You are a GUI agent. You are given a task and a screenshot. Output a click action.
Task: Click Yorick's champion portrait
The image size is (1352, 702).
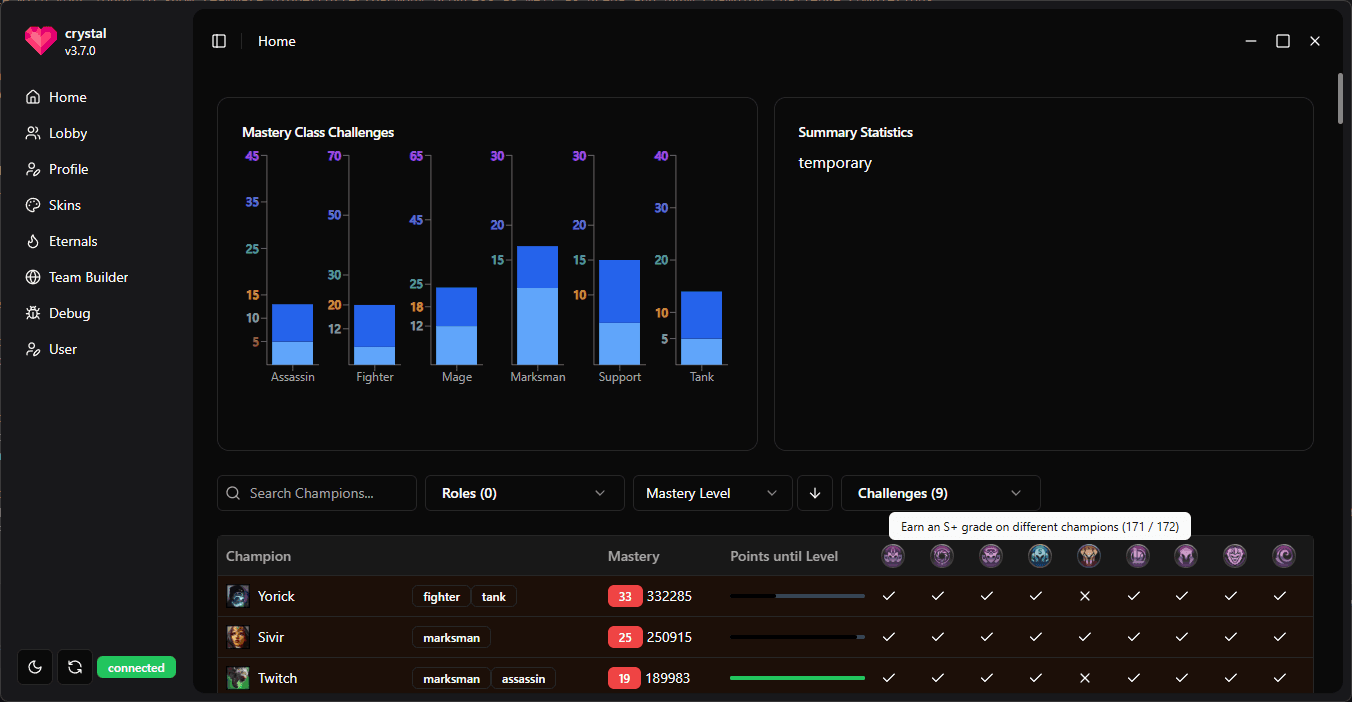(x=238, y=596)
